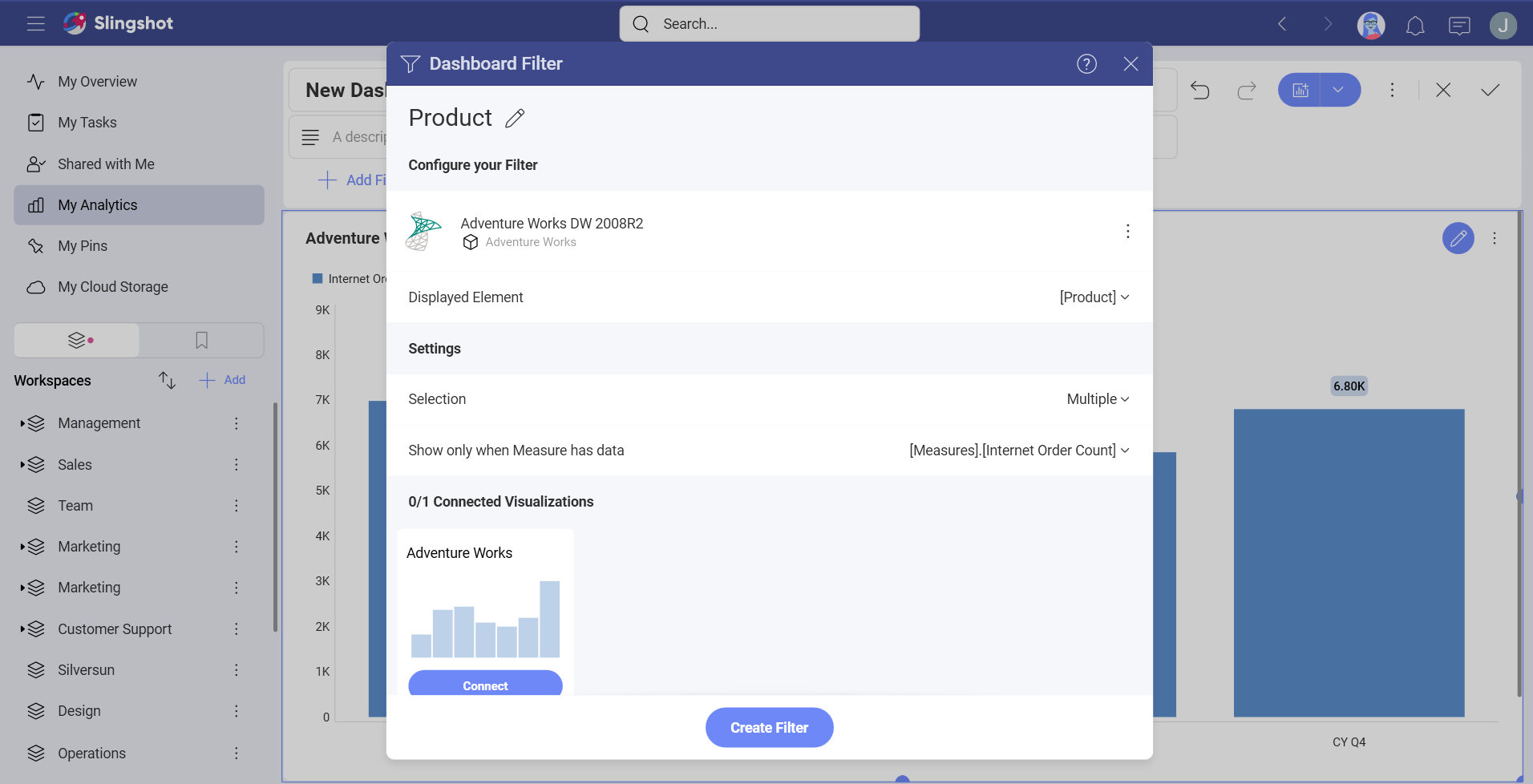1533x784 pixels.
Task: Click the Slingshot logo
Action: (118, 23)
